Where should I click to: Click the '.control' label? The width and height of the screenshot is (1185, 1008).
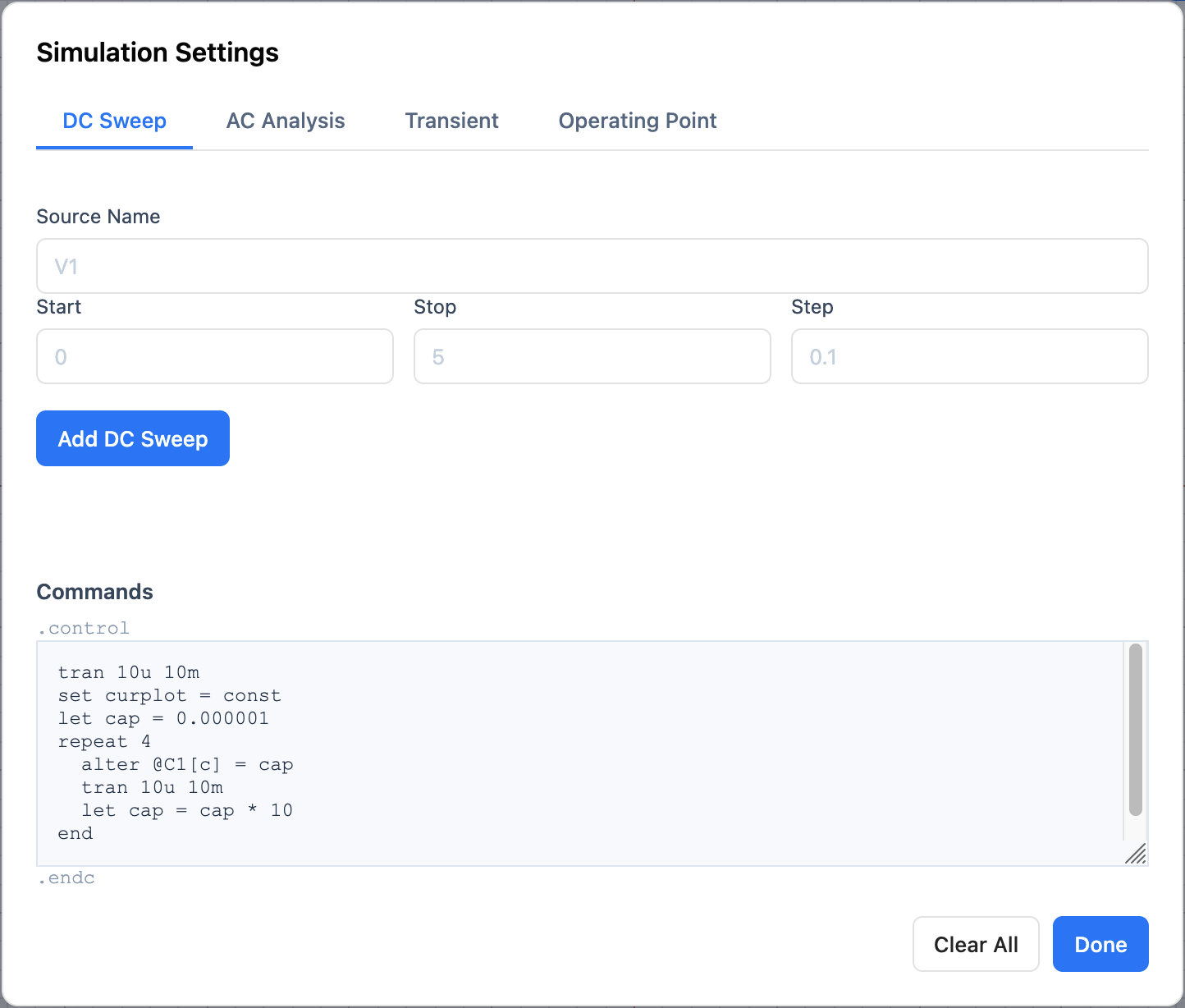(83, 628)
